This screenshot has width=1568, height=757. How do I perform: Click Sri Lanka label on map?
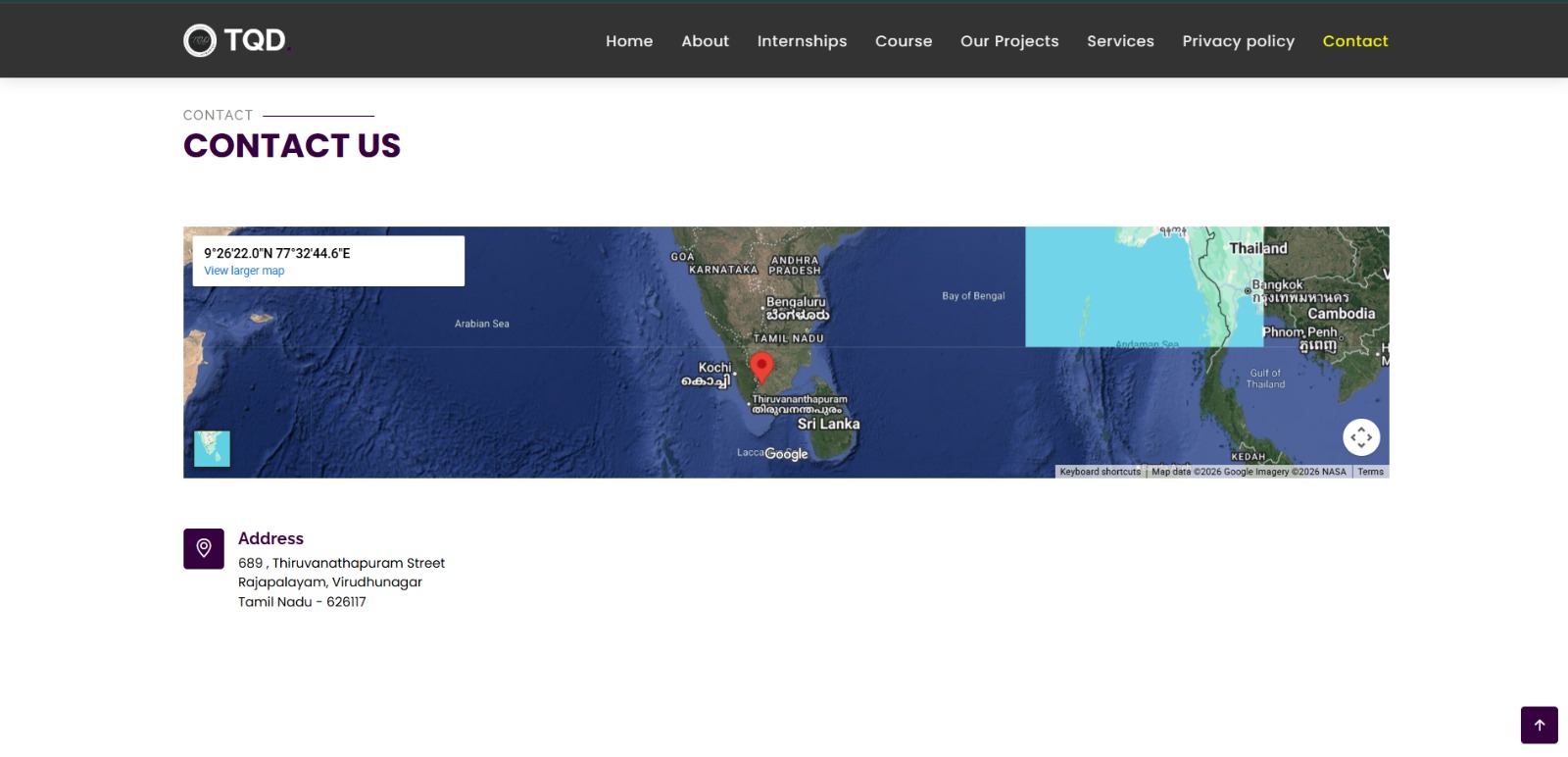(x=828, y=424)
